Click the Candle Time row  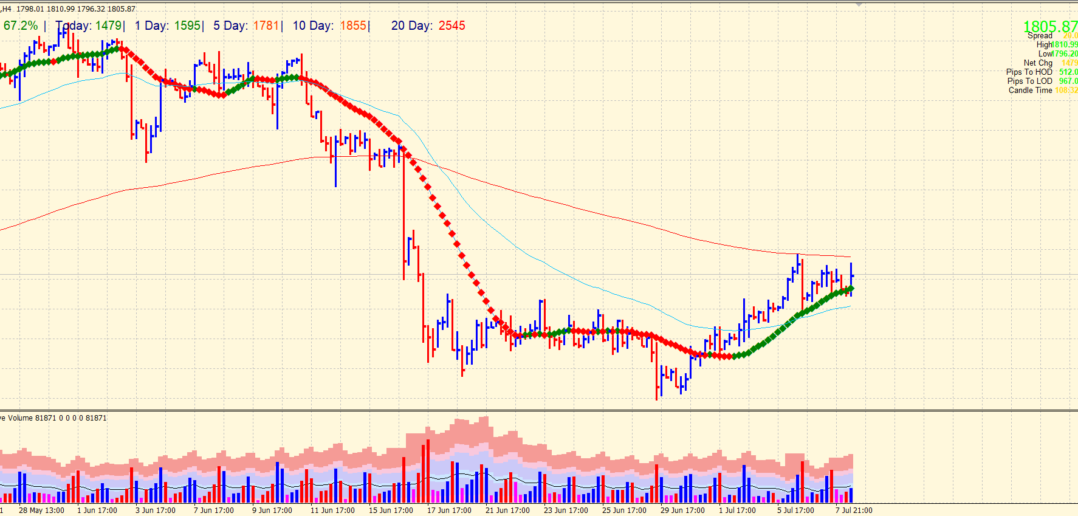(1043, 90)
